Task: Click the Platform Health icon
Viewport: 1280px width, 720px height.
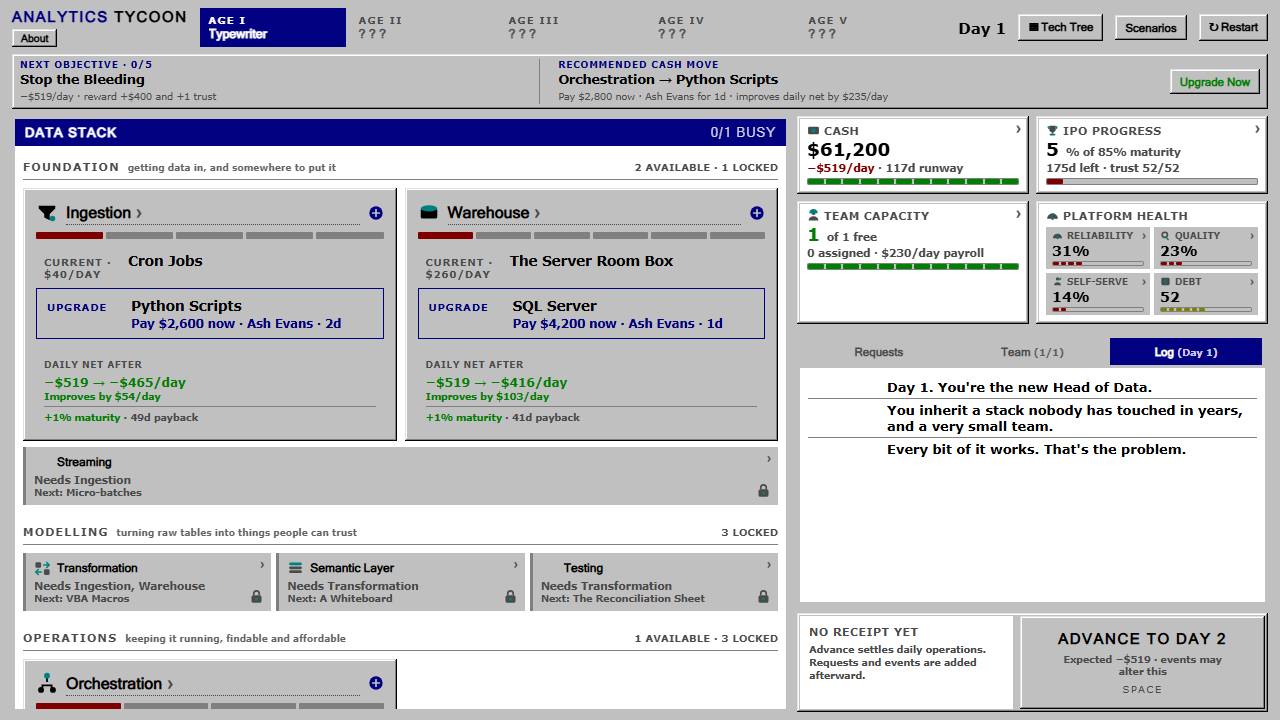Action: 1053,216
